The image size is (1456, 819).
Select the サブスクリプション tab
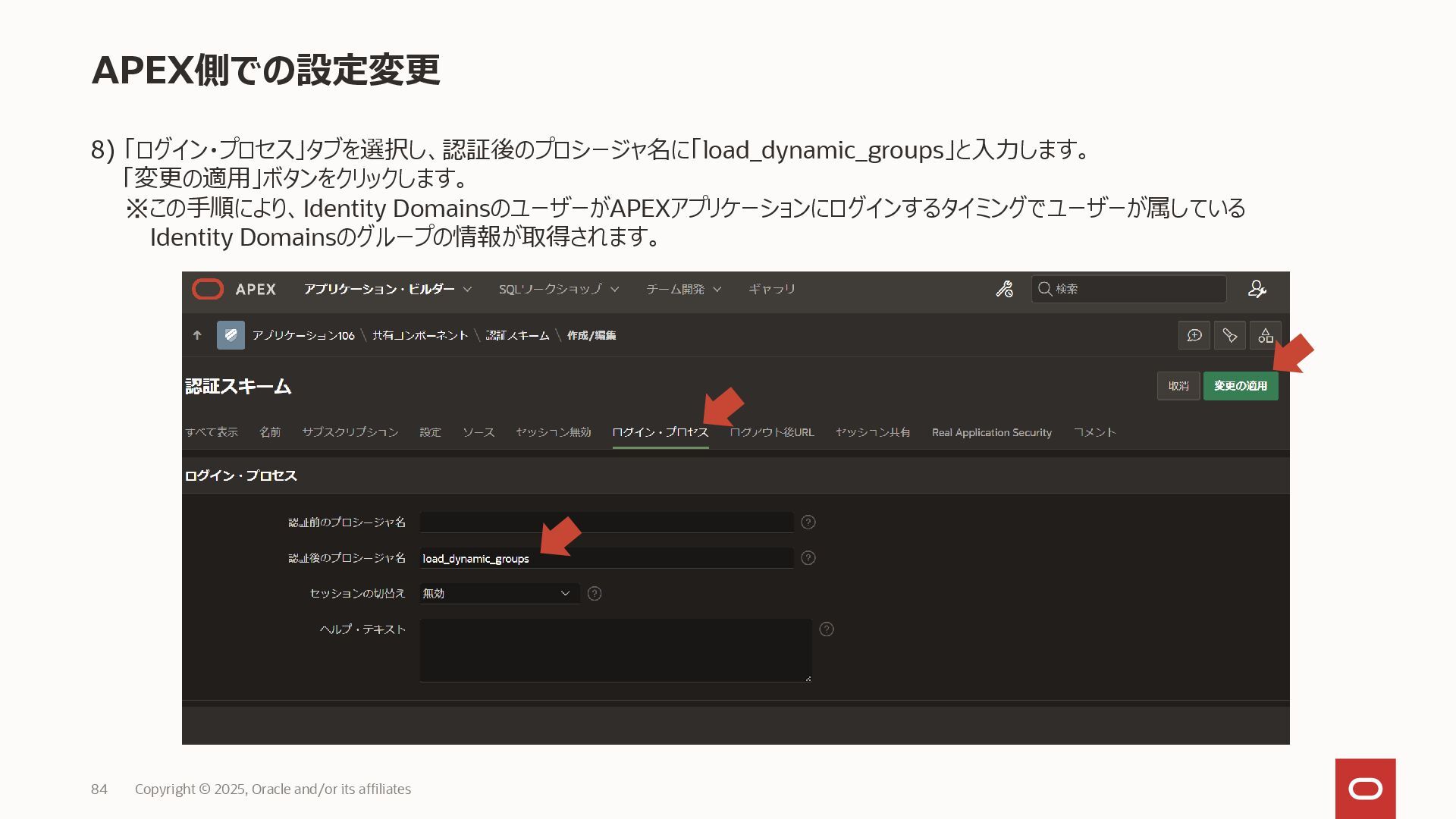[350, 432]
